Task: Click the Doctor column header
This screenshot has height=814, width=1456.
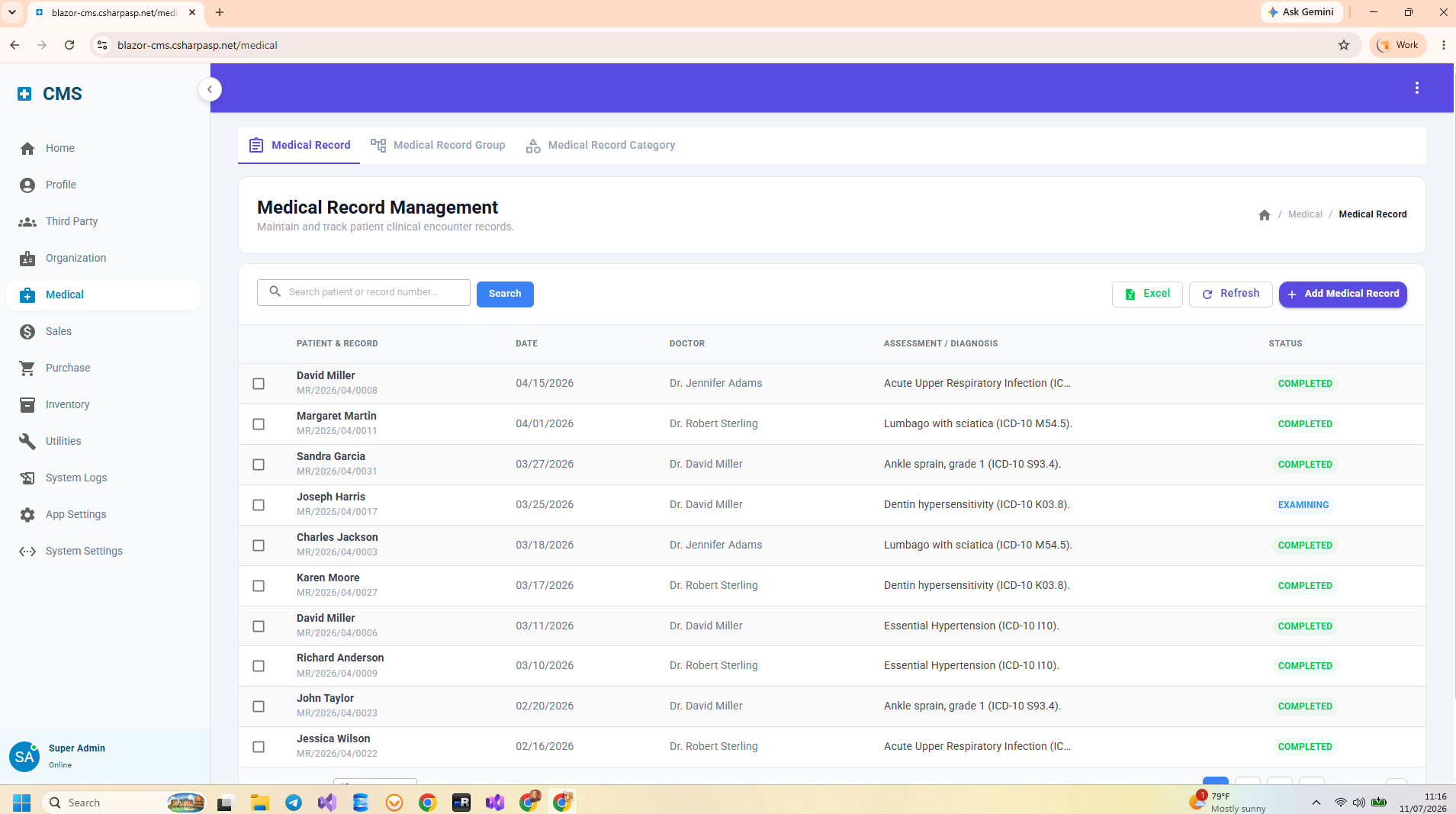Action: pos(687,344)
